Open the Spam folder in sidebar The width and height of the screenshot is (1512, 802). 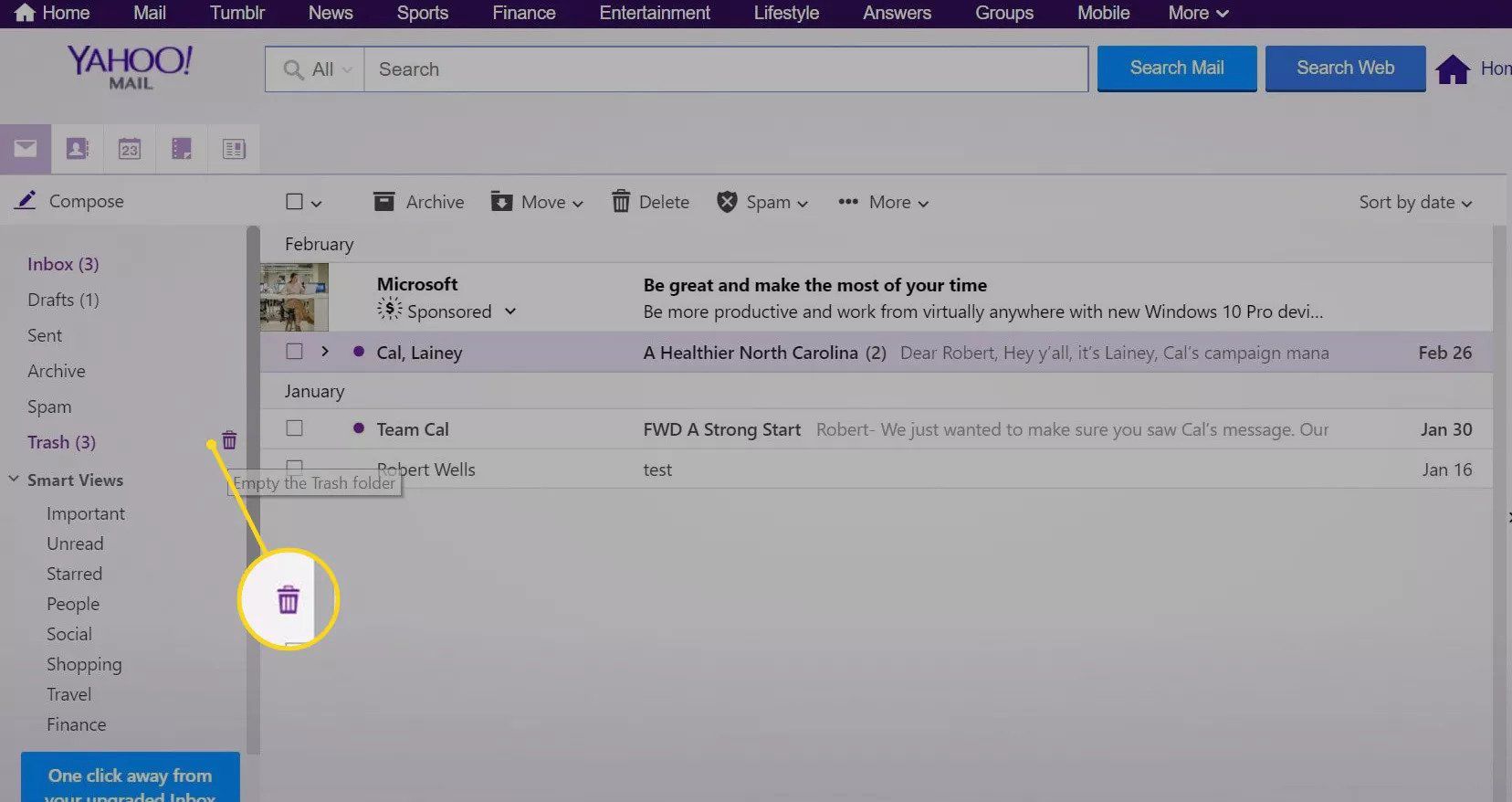[x=49, y=406]
